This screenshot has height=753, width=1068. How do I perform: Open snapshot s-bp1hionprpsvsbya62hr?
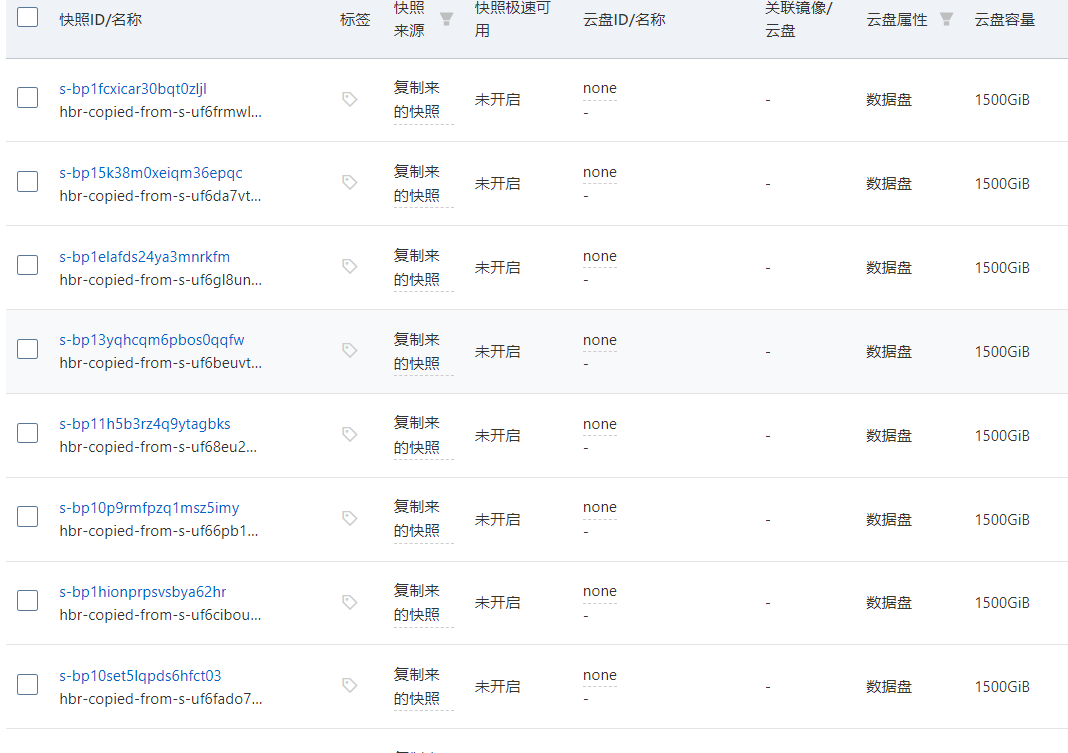(x=142, y=592)
